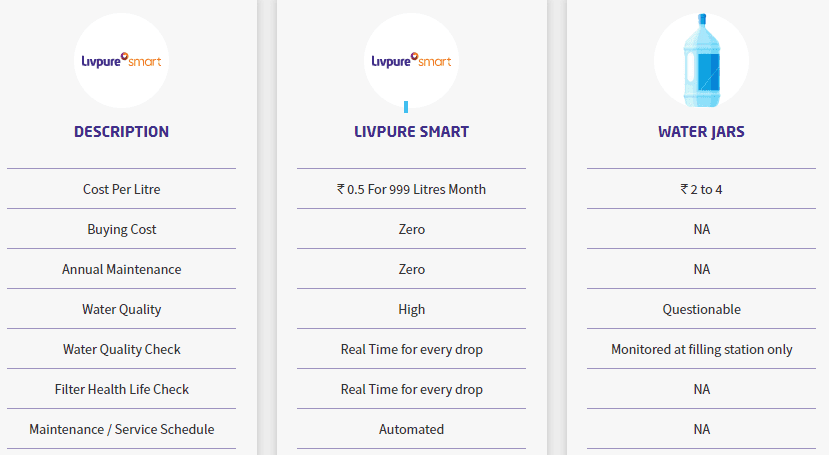
Task: Select the DESCRIPTION column heading
Action: 121,132
